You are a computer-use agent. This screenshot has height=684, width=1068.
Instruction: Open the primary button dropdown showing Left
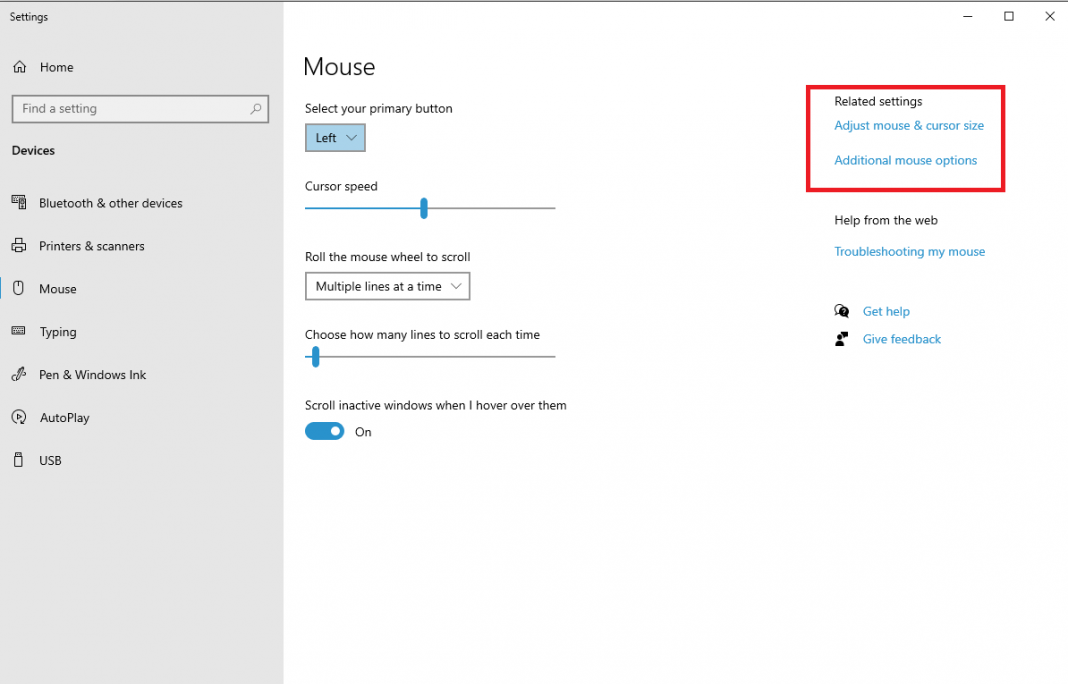tap(335, 137)
